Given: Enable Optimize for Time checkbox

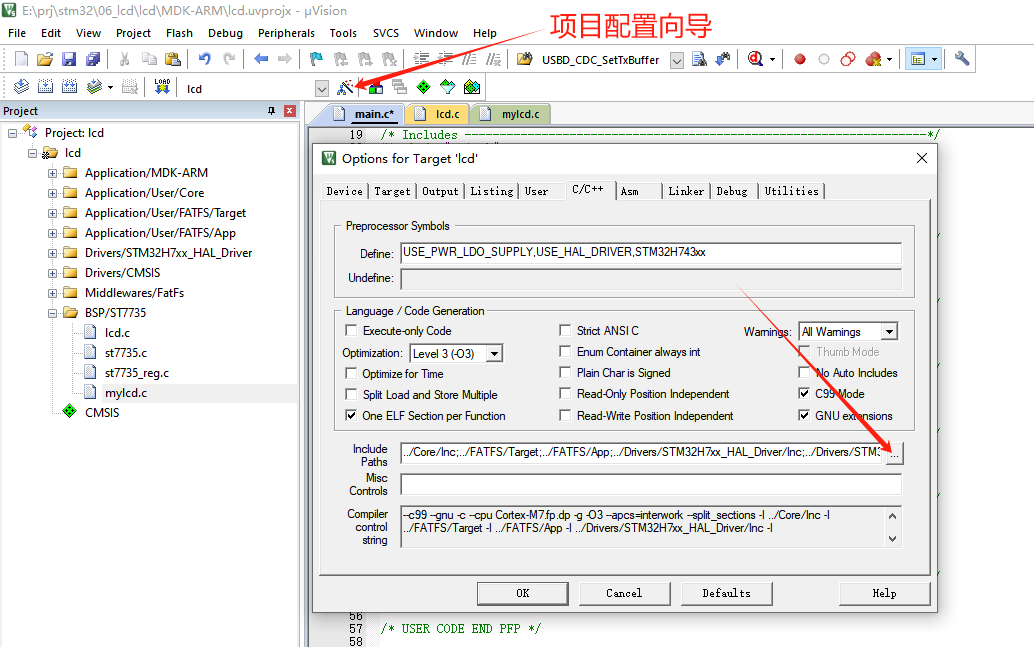Looking at the screenshot, I should [351, 373].
